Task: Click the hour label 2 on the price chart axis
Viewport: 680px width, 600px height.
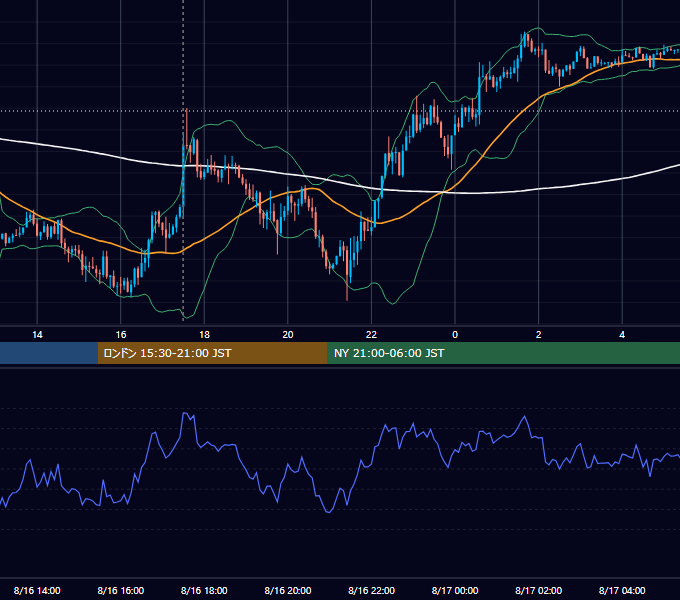Action: click(x=539, y=335)
